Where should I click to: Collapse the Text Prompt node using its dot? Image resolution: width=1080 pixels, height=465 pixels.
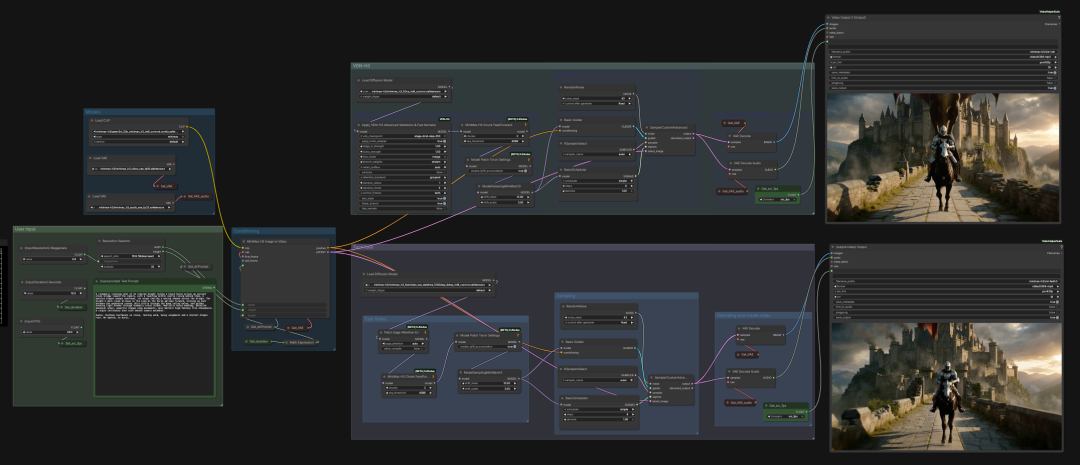tap(96, 281)
